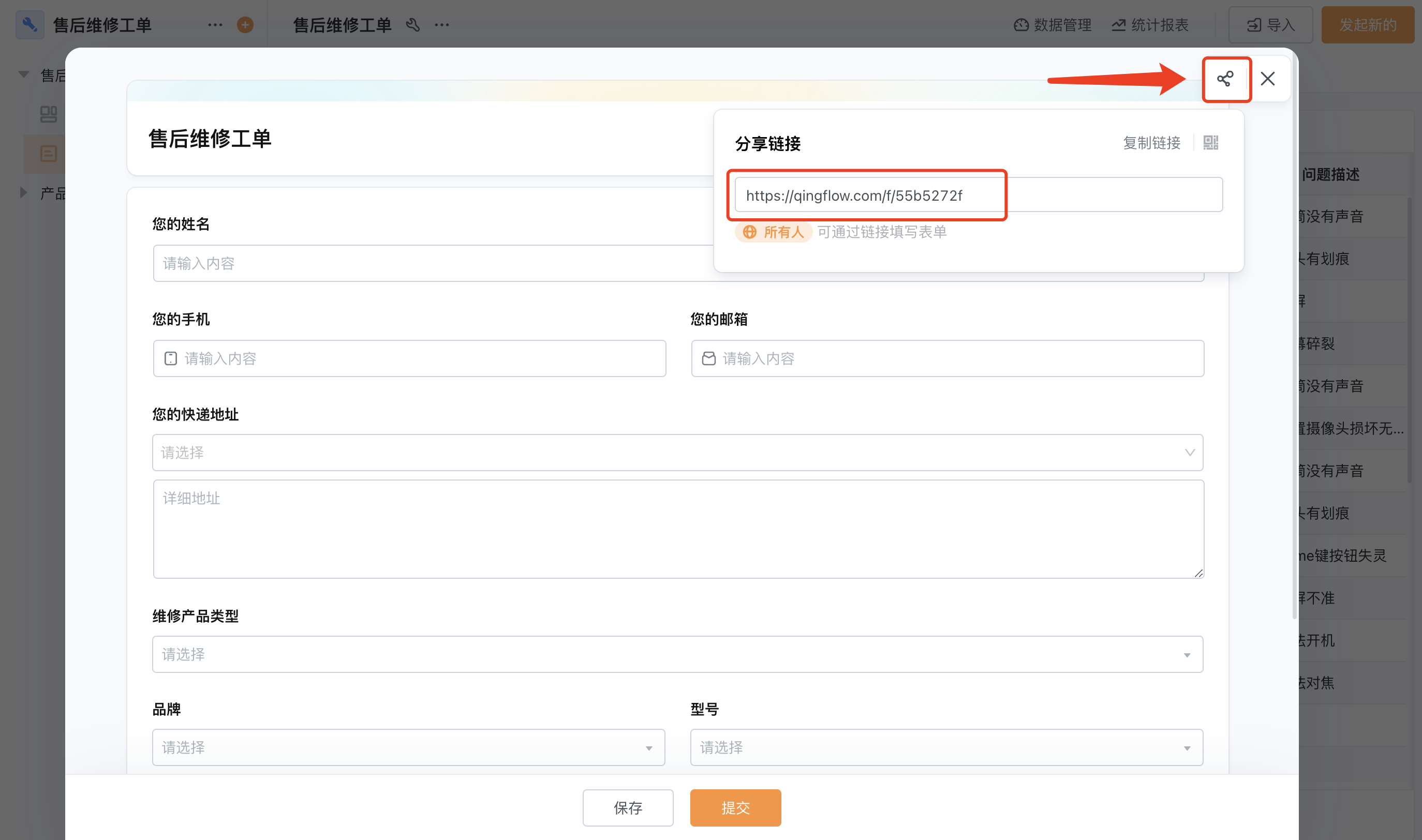Select the share link URL field

point(978,196)
